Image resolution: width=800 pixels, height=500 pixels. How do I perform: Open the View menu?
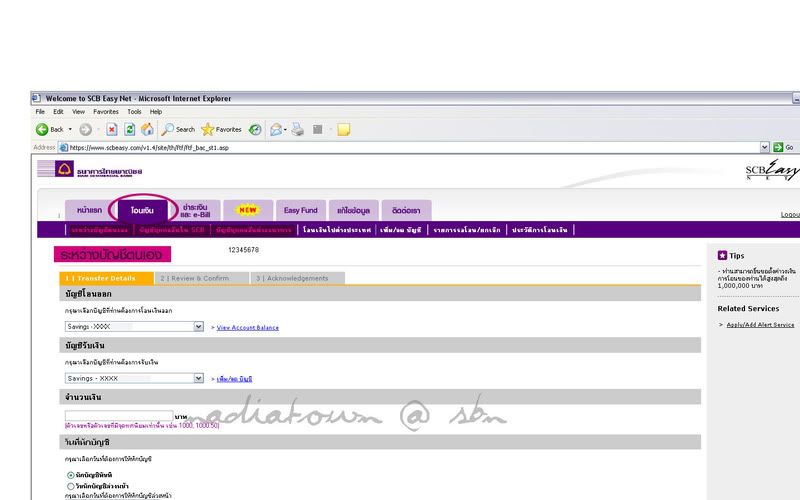79,112
